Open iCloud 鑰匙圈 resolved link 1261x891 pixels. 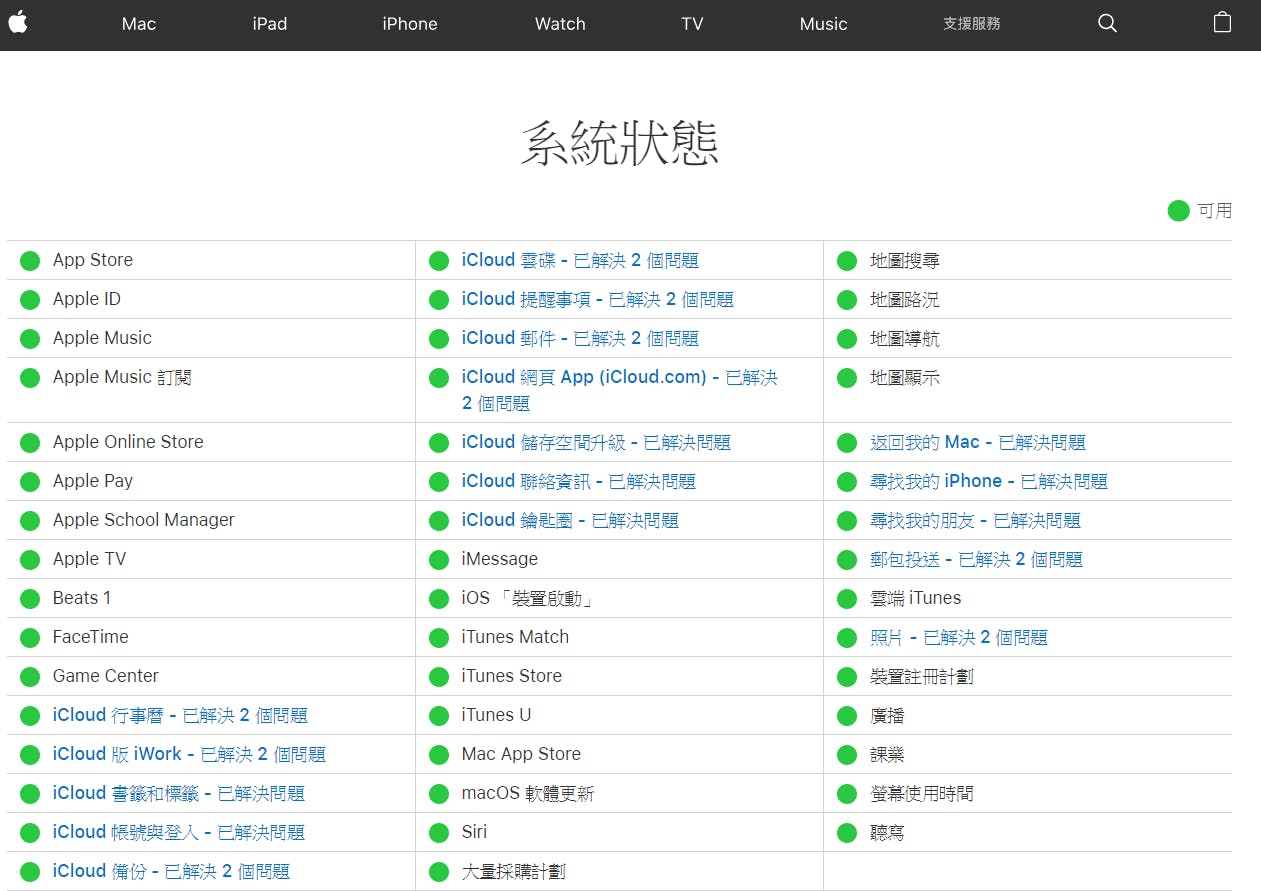[x=570, y=520]
